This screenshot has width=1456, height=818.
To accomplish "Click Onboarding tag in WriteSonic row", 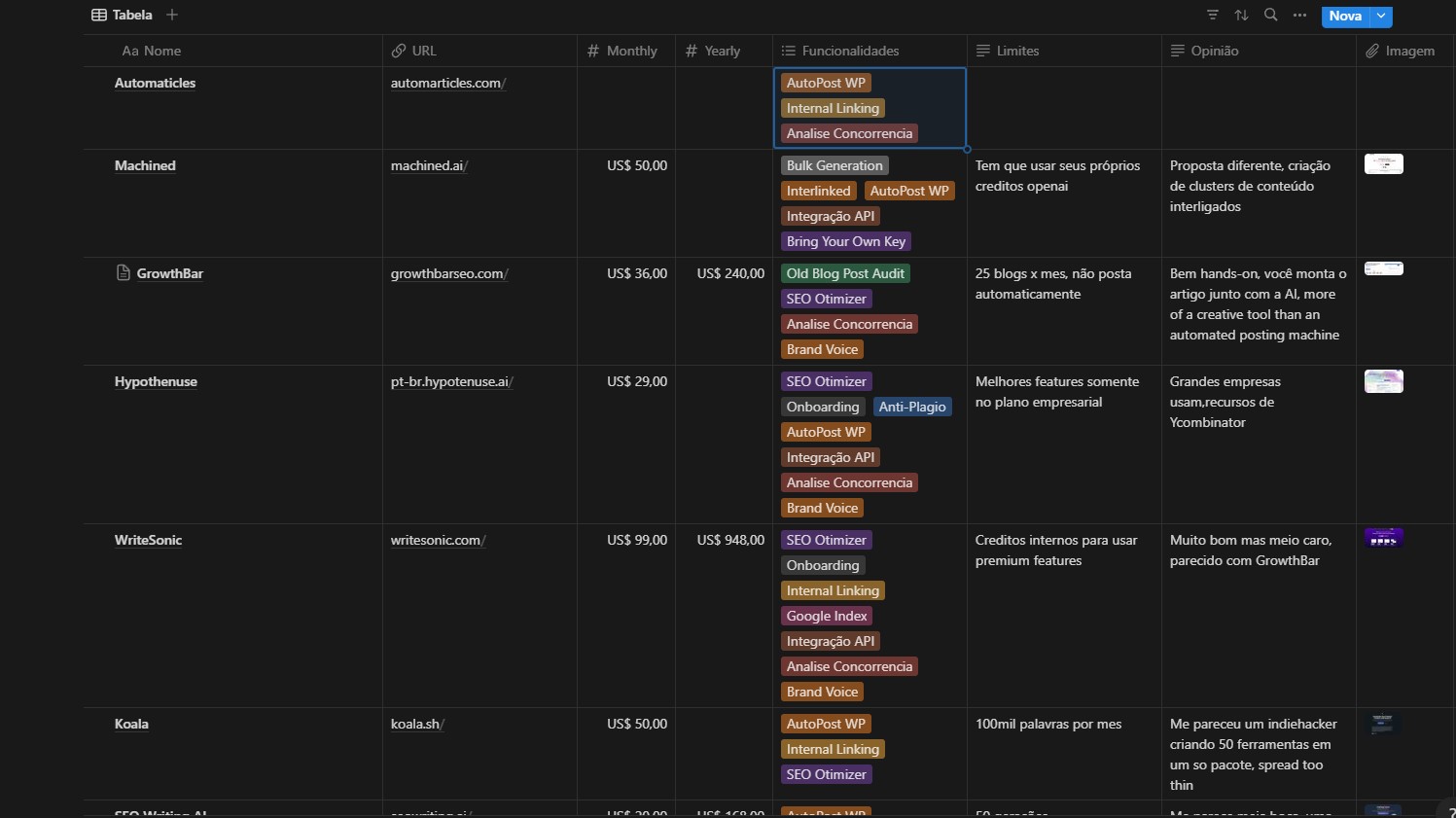I will pyautogui.click(x=823, y=566).
